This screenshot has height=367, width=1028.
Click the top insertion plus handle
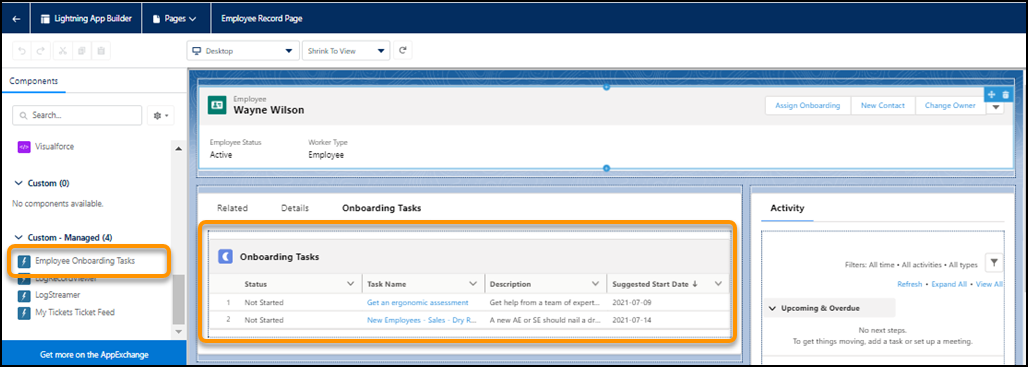[606, 87]
